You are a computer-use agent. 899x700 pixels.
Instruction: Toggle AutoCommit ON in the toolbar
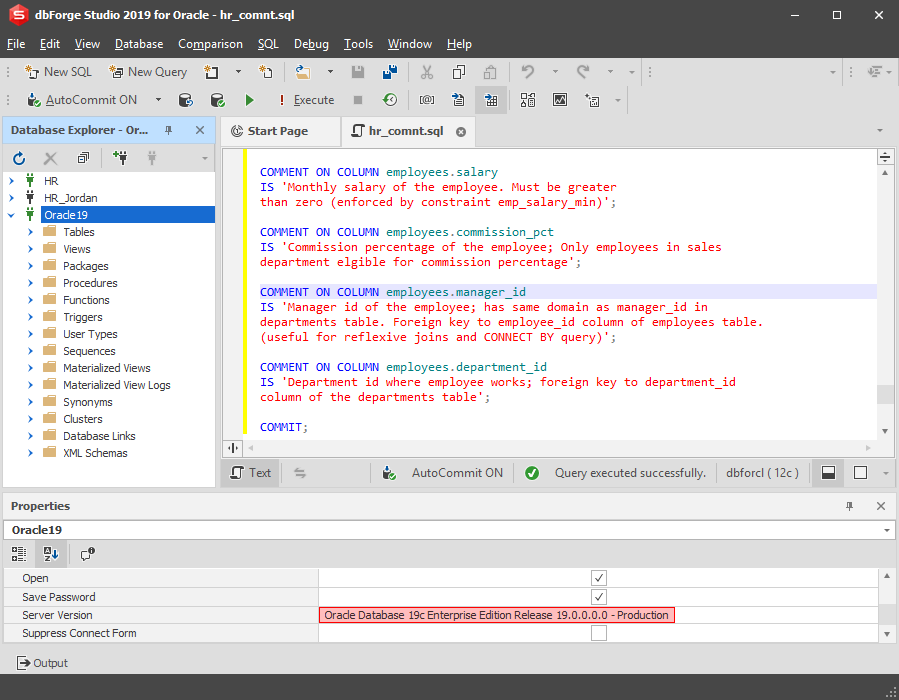[83, 100]
